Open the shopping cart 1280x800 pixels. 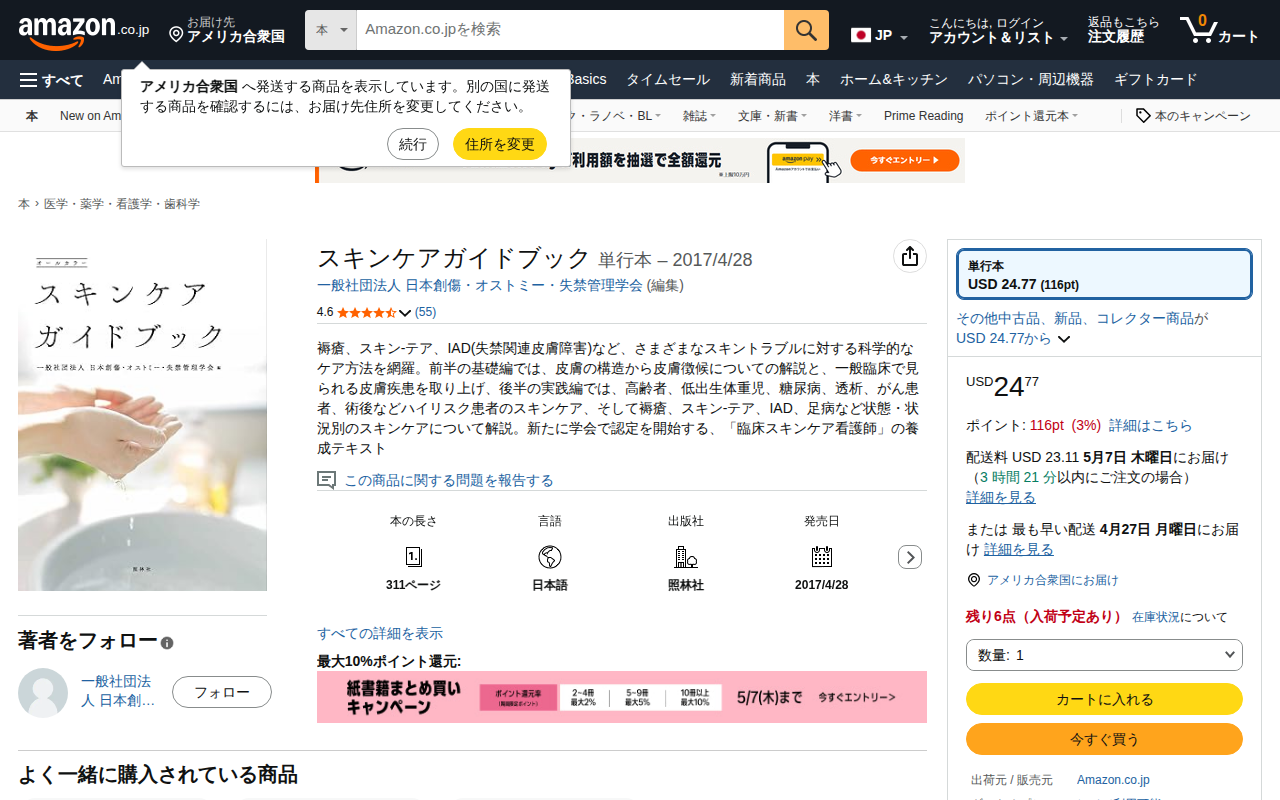pyautogui.click(x=1219, y=30)
